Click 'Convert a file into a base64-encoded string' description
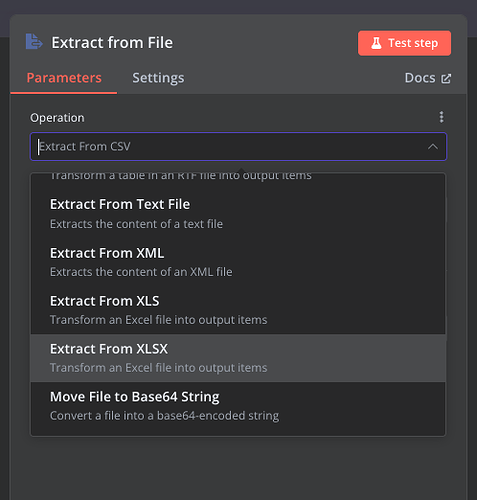The height and width of the screenshot is (500, 477). tap(164, 416)
